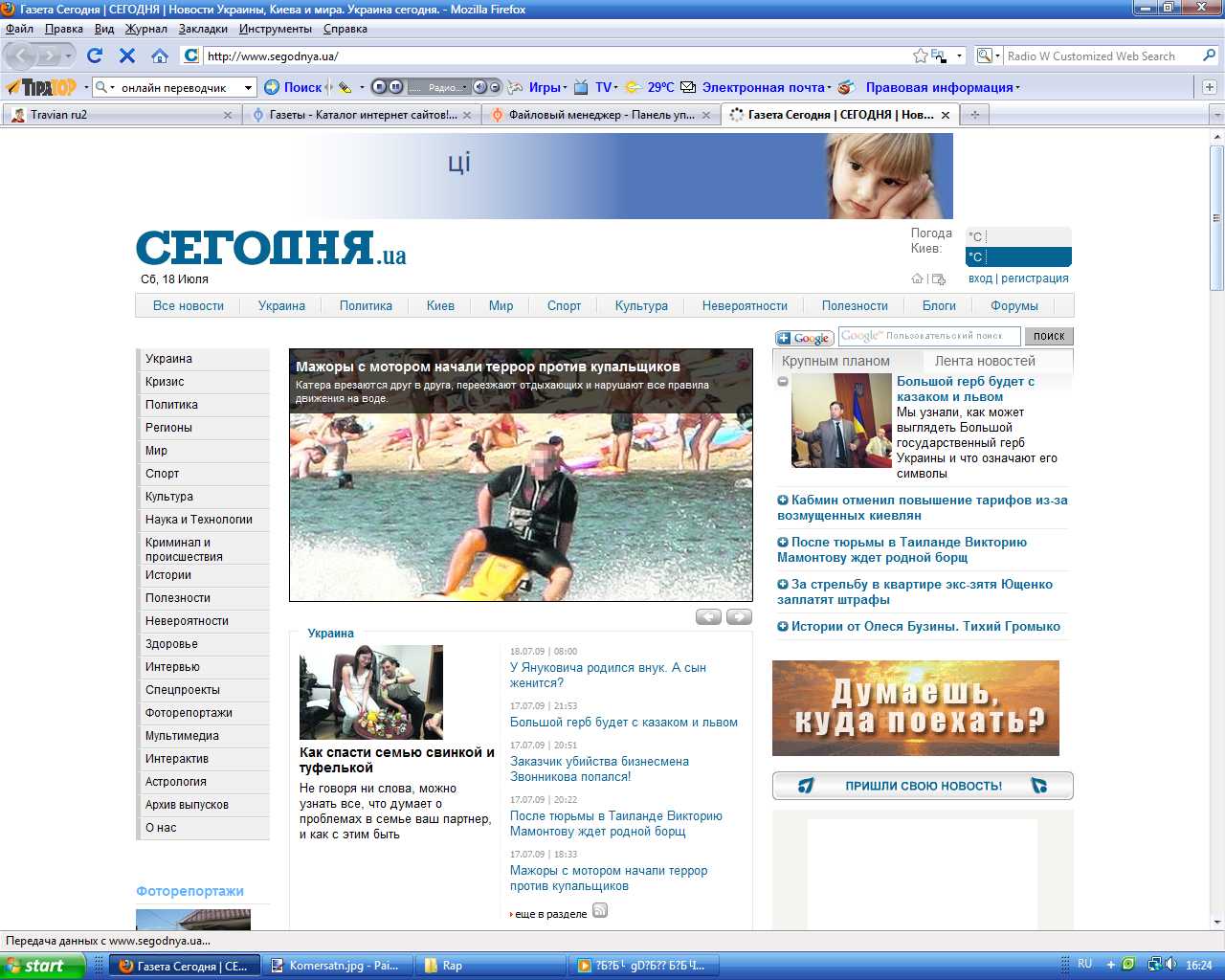This screenshot has width=1225, height=980.
Task: Collapse the Большой герб story with the minus icon
Action: pyautogui.click(x=783, y=382)
